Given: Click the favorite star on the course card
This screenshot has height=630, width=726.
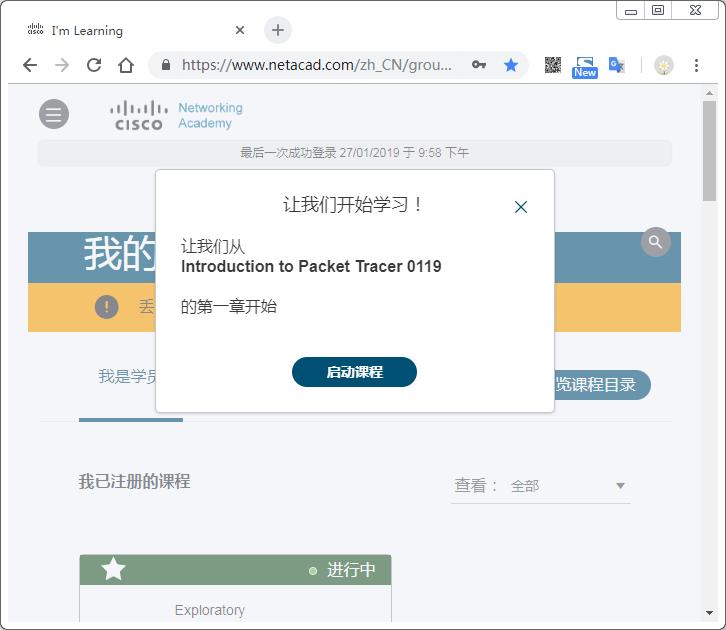Looking at the screenshot, I should pyautogui.click(x=113, y=569).
